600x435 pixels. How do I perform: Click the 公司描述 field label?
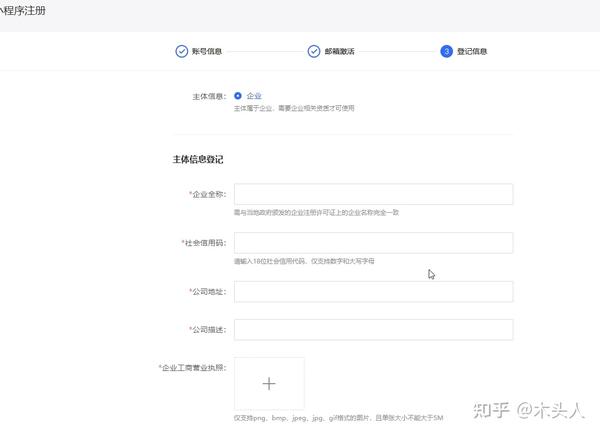(x=208, y=330)
